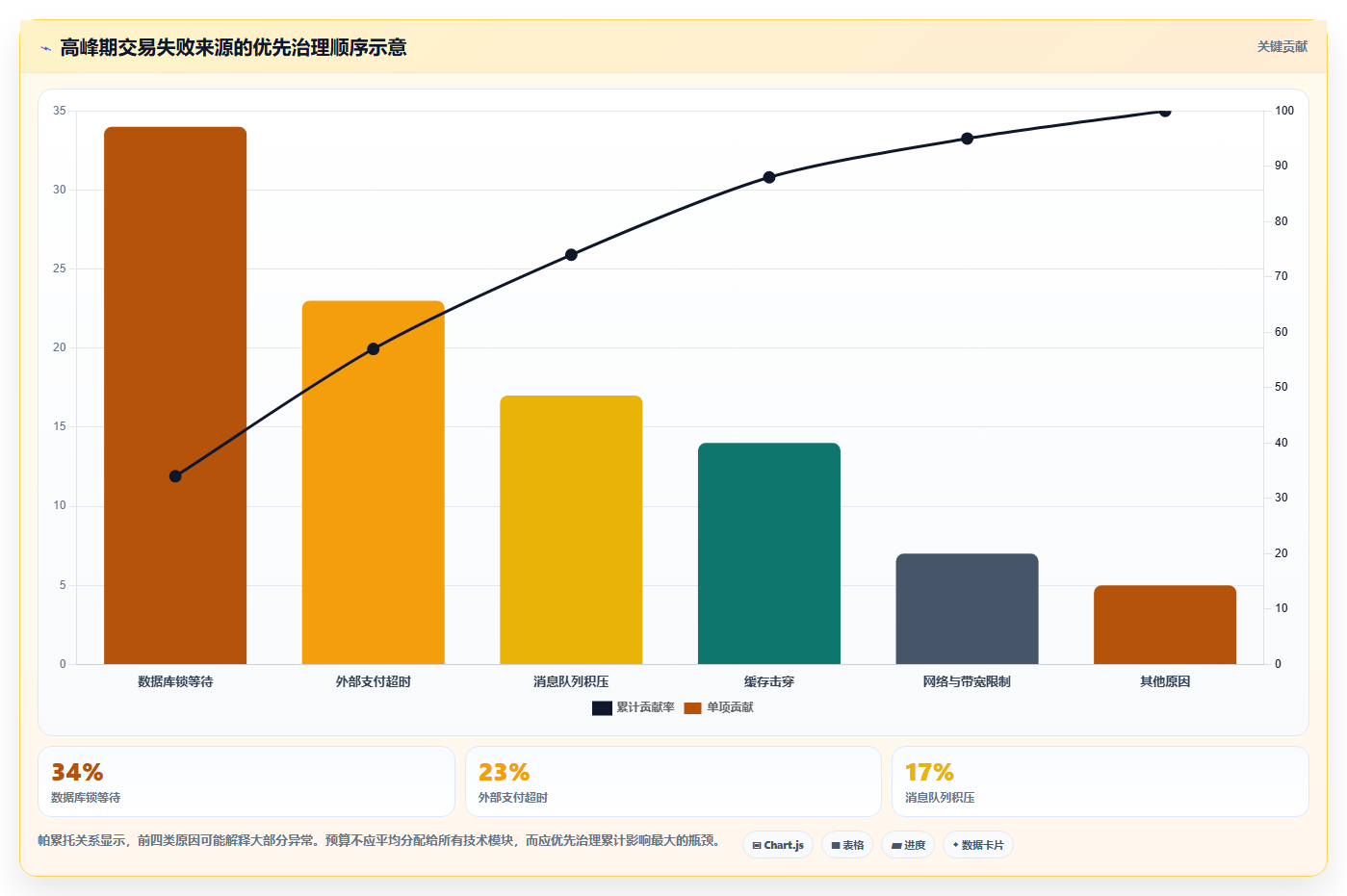Open the 23% 外部支付超时 stat card
The width and height of the screenshot is (1347, 896).
[673, 781]
